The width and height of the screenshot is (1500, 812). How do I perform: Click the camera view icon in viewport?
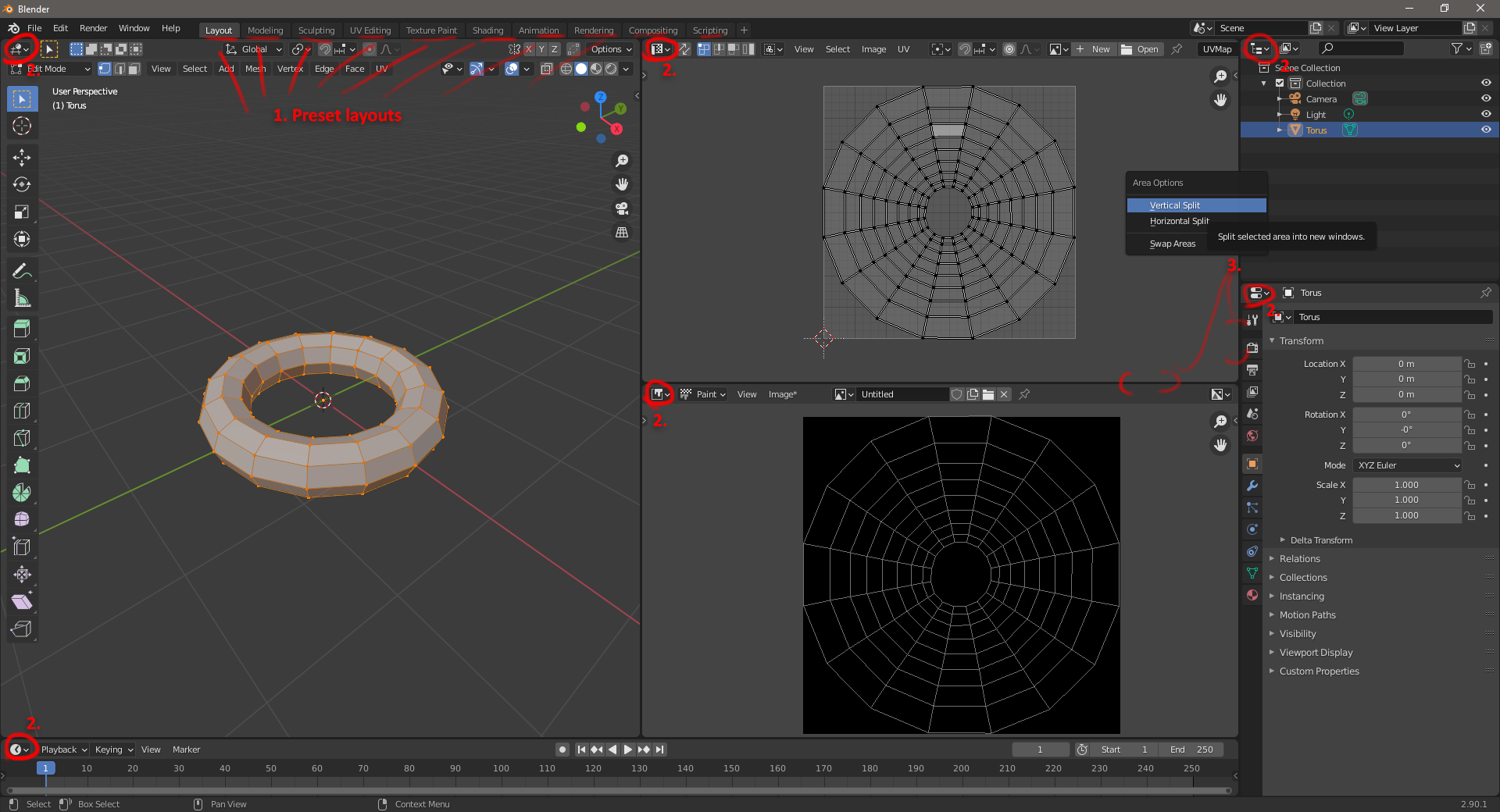[x=622, y=208]
